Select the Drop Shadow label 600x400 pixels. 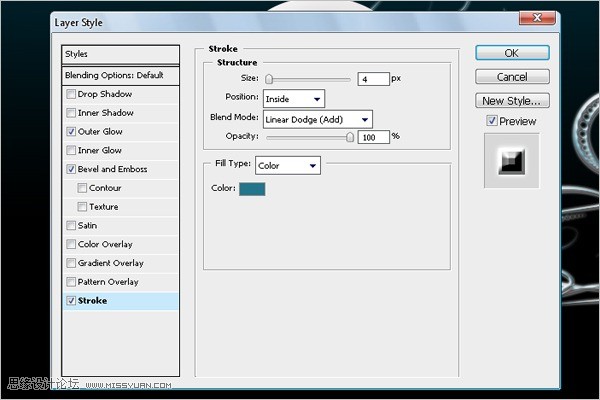coord(105,94)
